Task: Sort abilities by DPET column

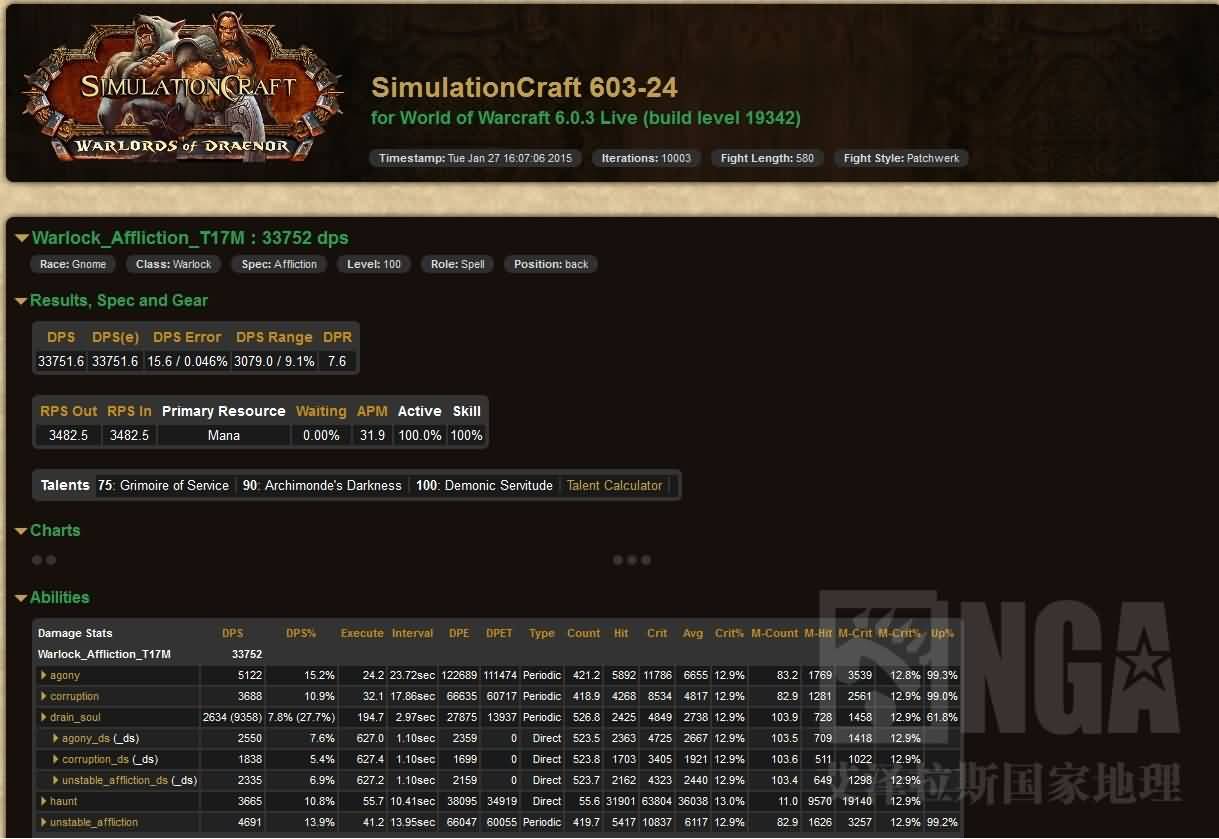Action: click(499, 634)
